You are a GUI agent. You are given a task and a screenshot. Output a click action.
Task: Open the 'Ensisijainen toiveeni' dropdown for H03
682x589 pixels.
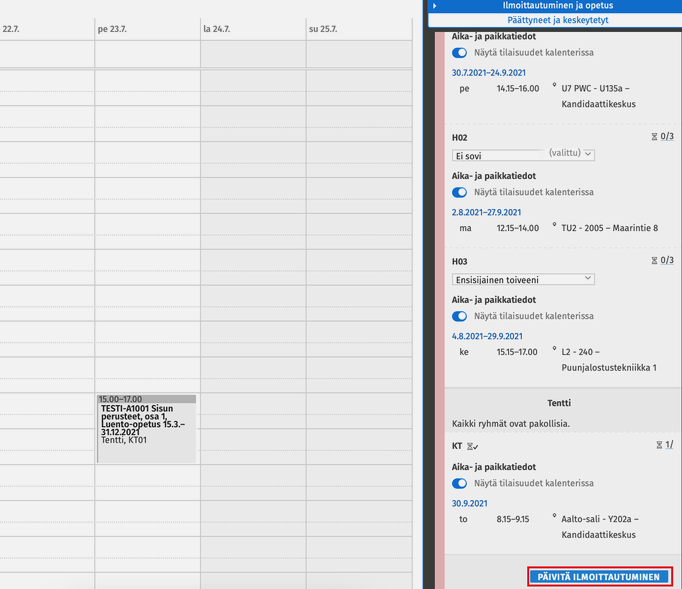click(x=523, y=279)
